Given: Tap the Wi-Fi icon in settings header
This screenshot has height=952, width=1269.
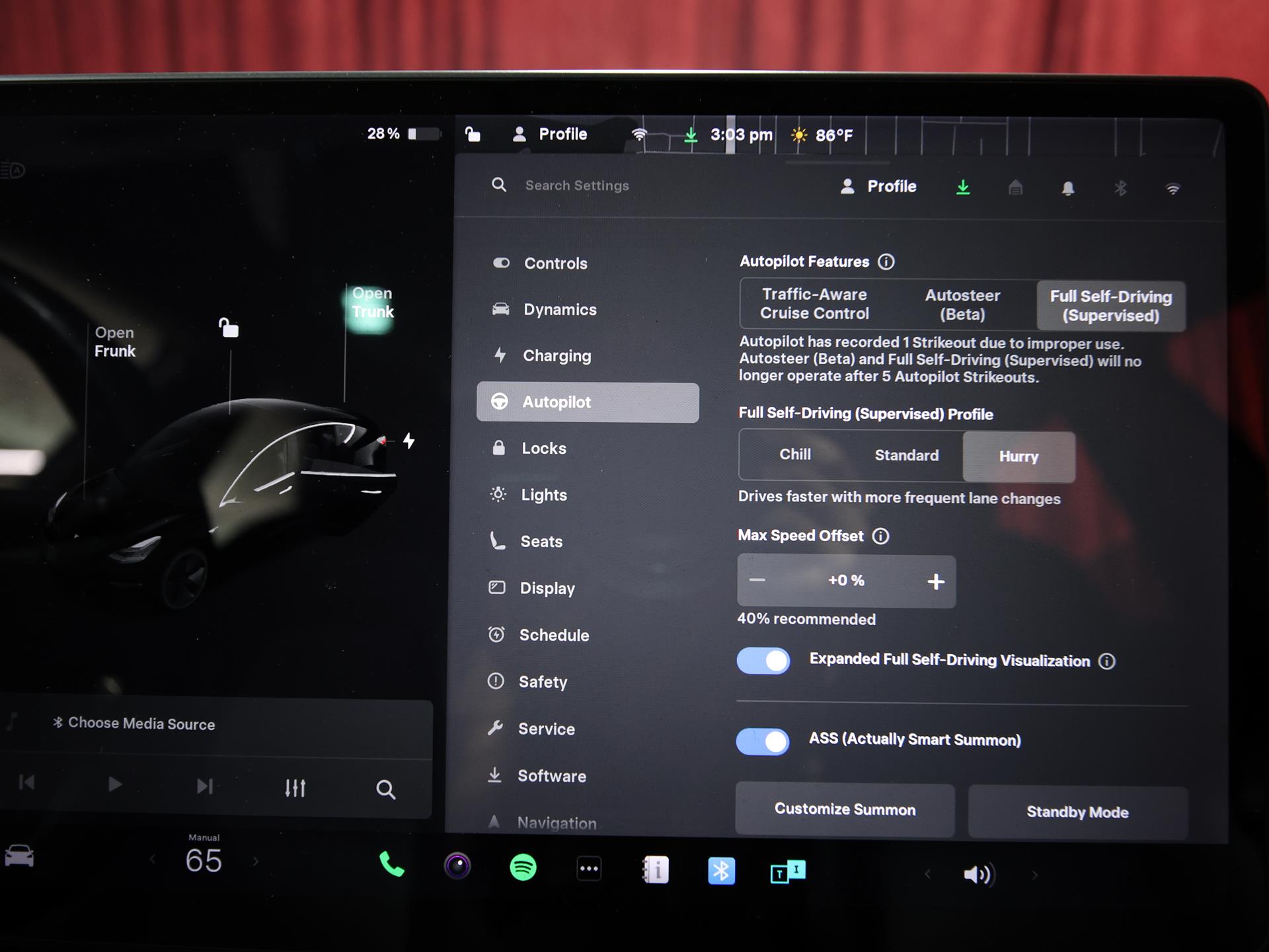Looking at the screenshot, I should click(1173, 190).
